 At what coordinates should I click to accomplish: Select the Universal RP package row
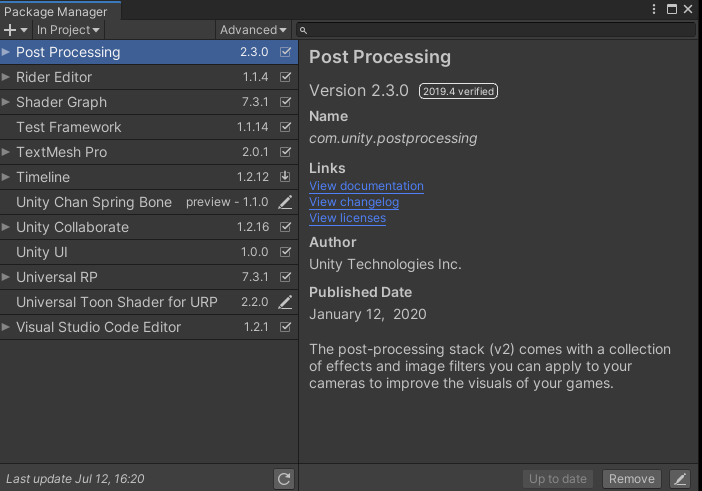pyautogui.click(x=149, y=277)
